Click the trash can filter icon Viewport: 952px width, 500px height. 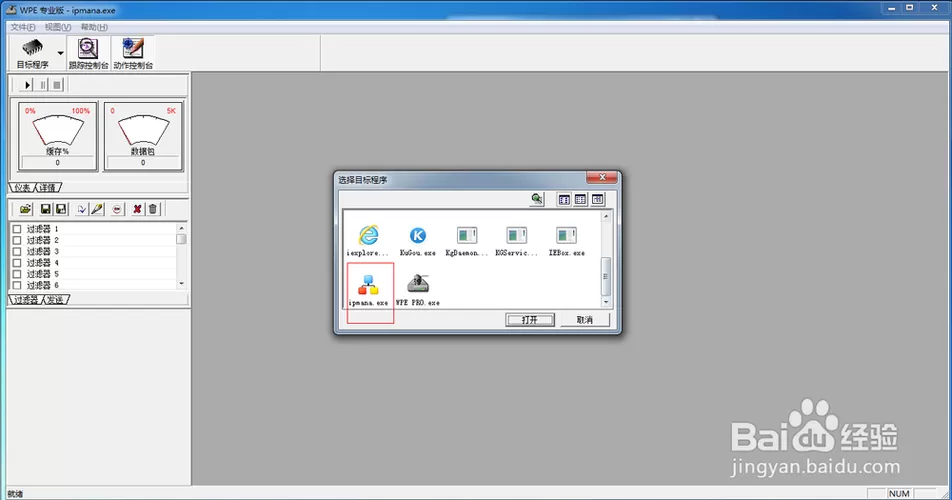click(x=152, y=209)
